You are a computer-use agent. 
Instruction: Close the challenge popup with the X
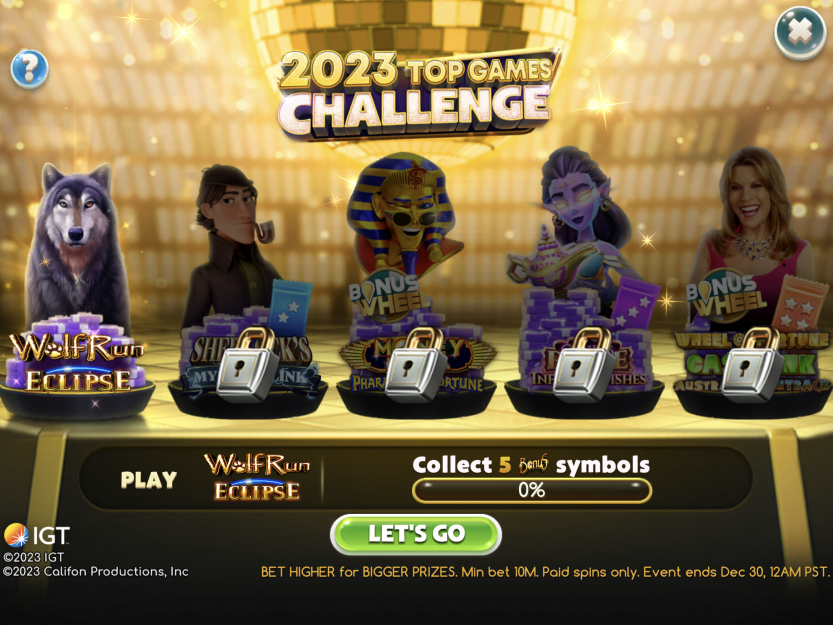click(800, 32)
